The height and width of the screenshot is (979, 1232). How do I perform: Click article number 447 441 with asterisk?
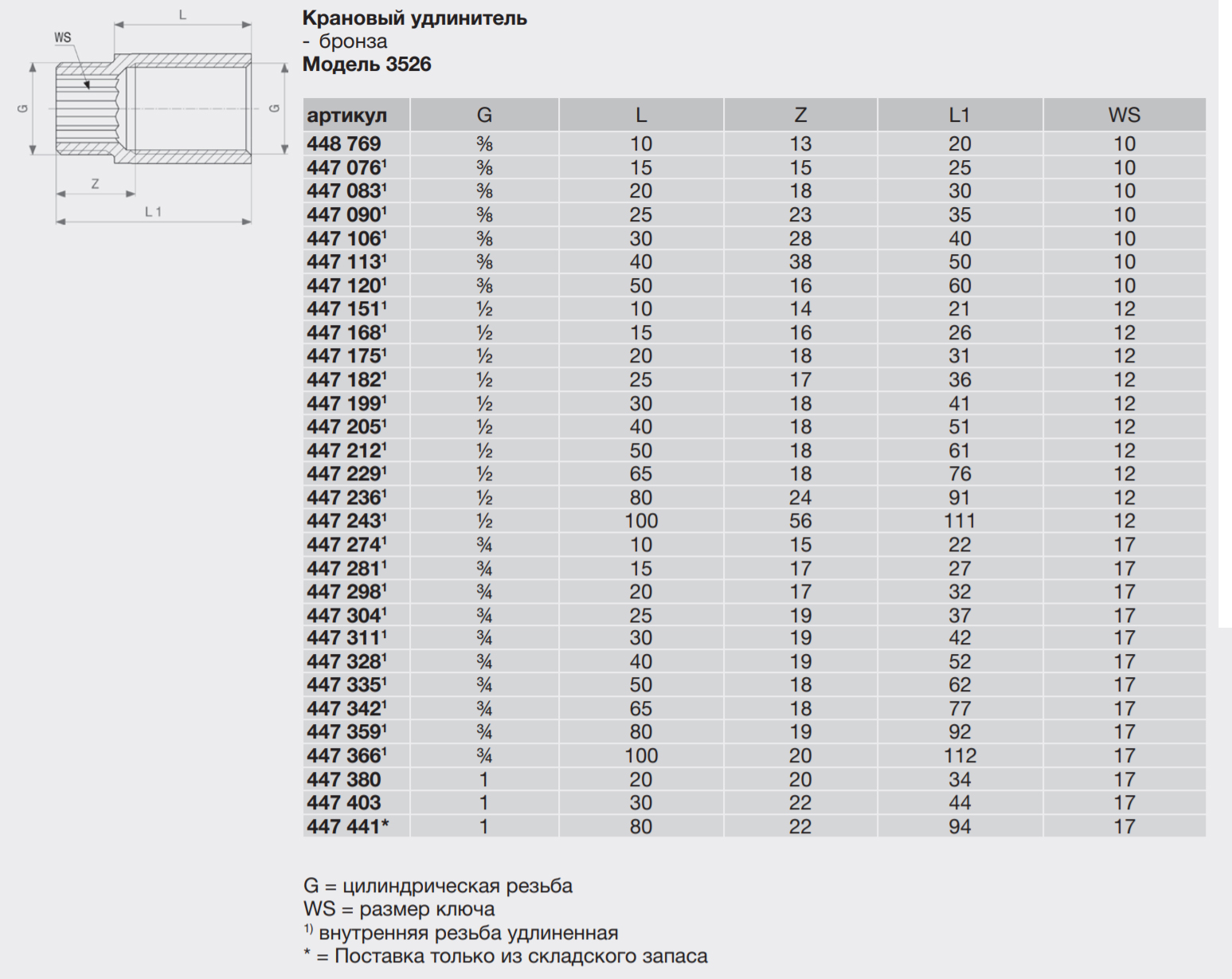(348, 827)
